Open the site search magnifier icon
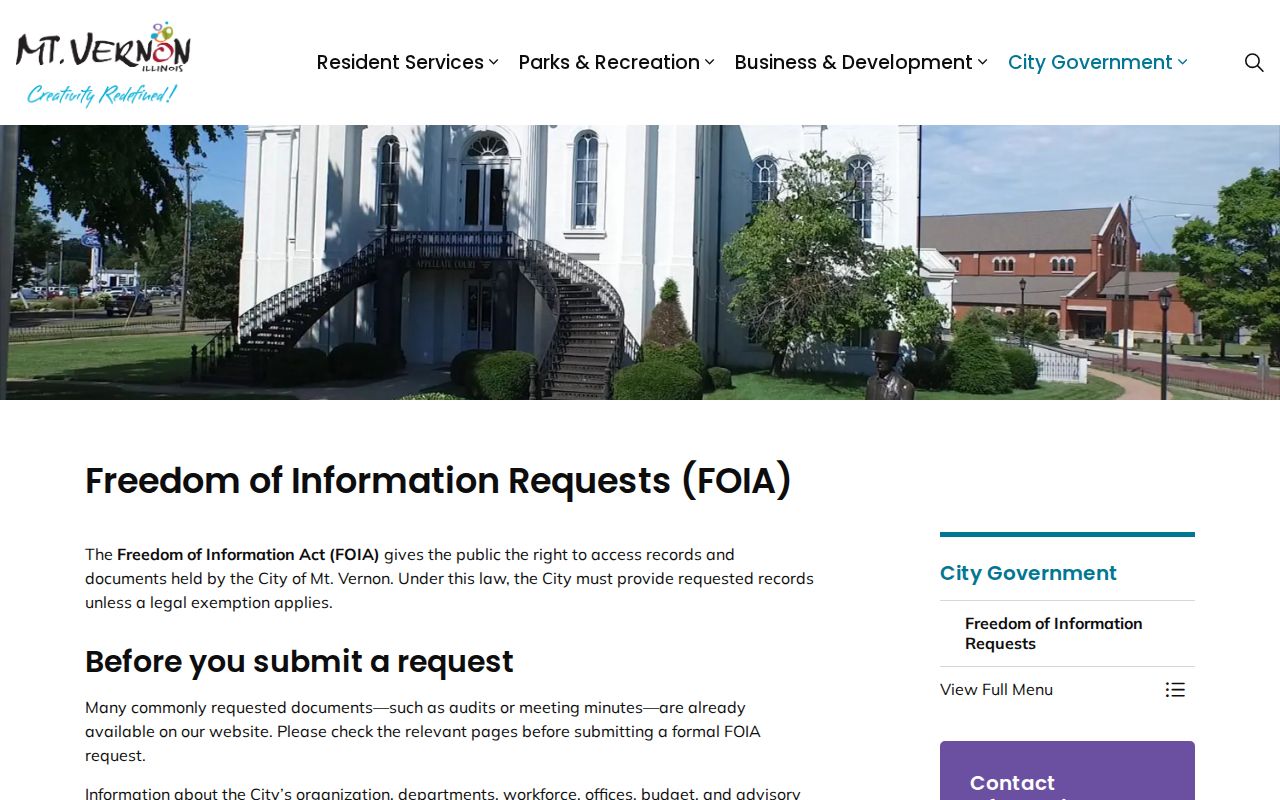The image size is (1280, 800). point(1254,62)
